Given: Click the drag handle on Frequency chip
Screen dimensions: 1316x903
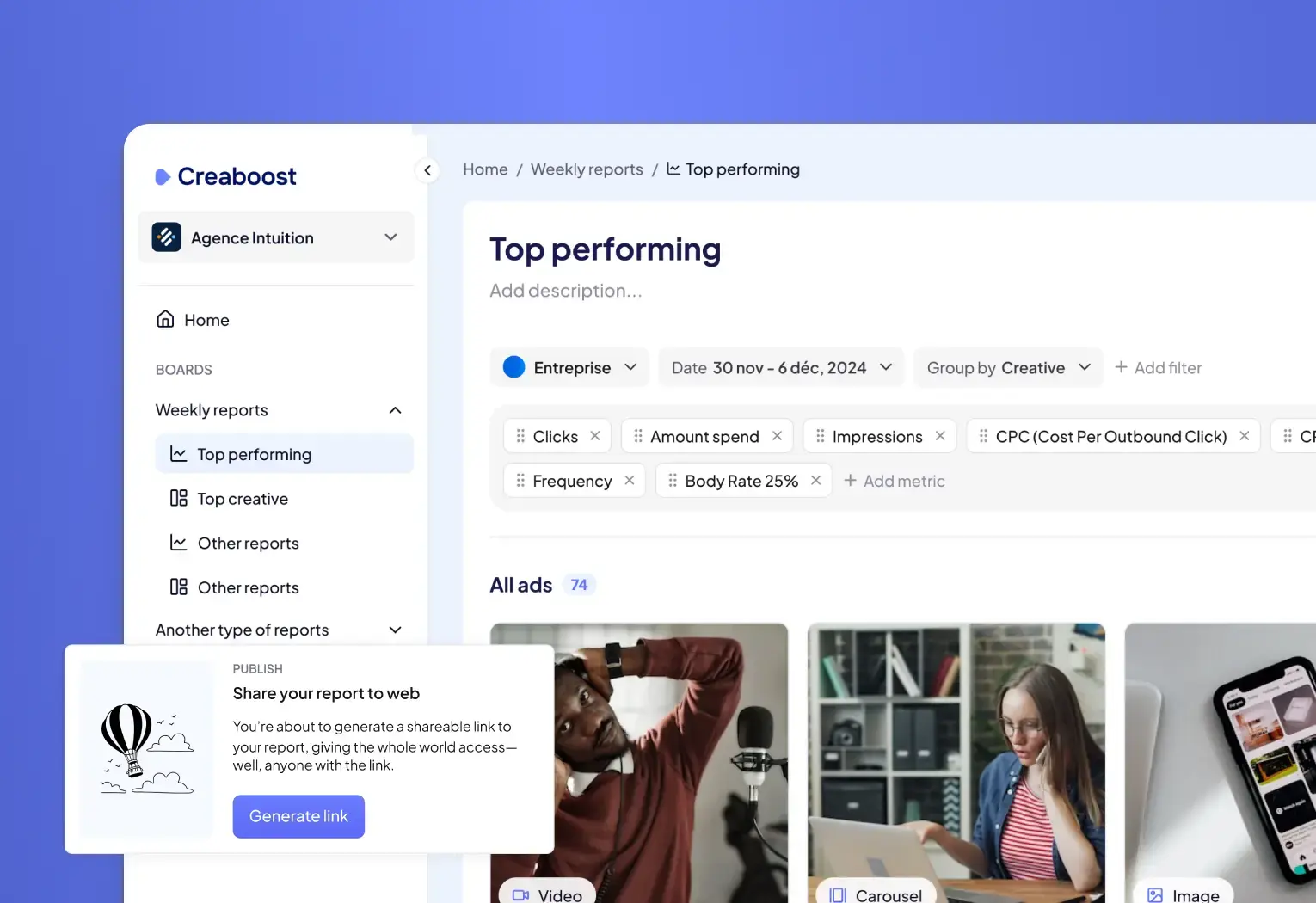Looking at the screenshot, I should [520, 480].
